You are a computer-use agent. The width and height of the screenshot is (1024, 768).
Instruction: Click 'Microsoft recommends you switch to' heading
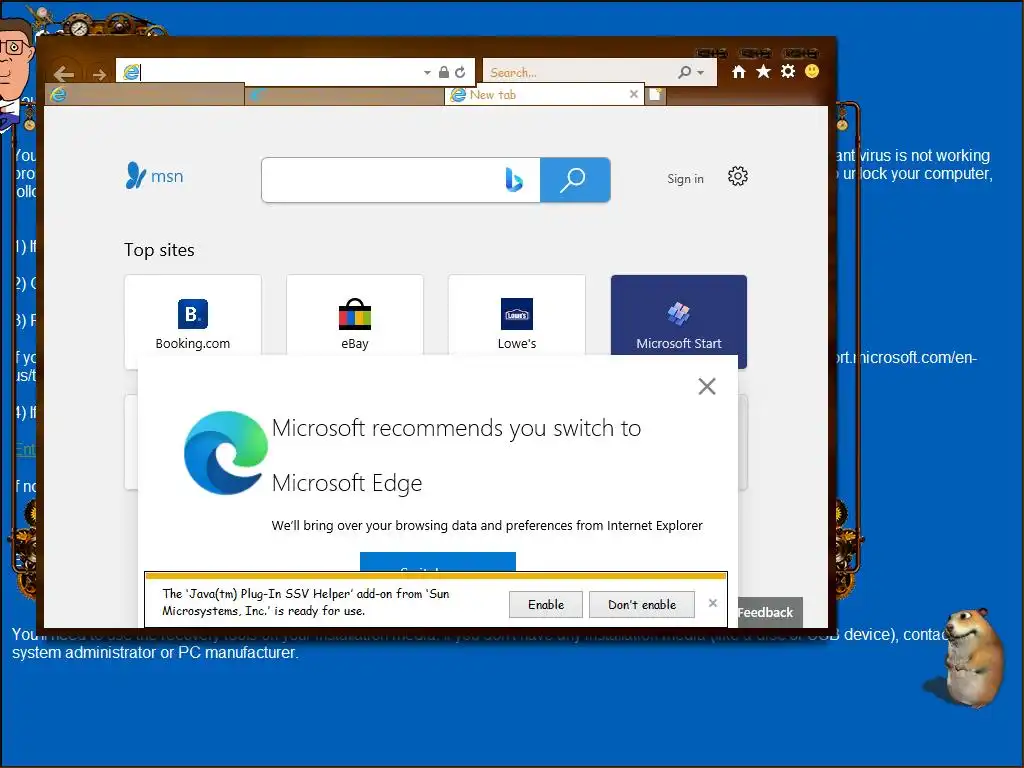[x=456, y=428]
